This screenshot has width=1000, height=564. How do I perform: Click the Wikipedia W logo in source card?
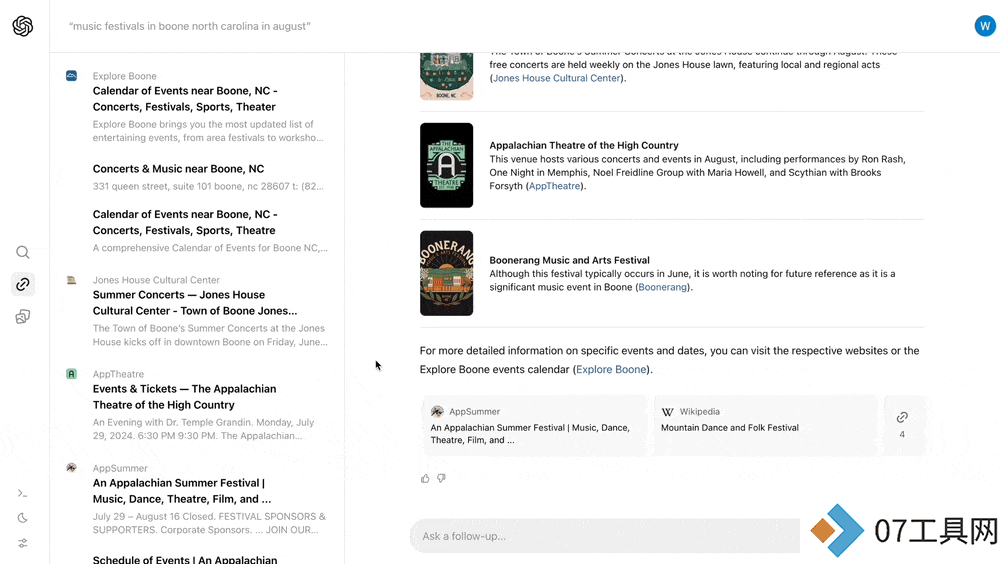(x=668, y=412)
